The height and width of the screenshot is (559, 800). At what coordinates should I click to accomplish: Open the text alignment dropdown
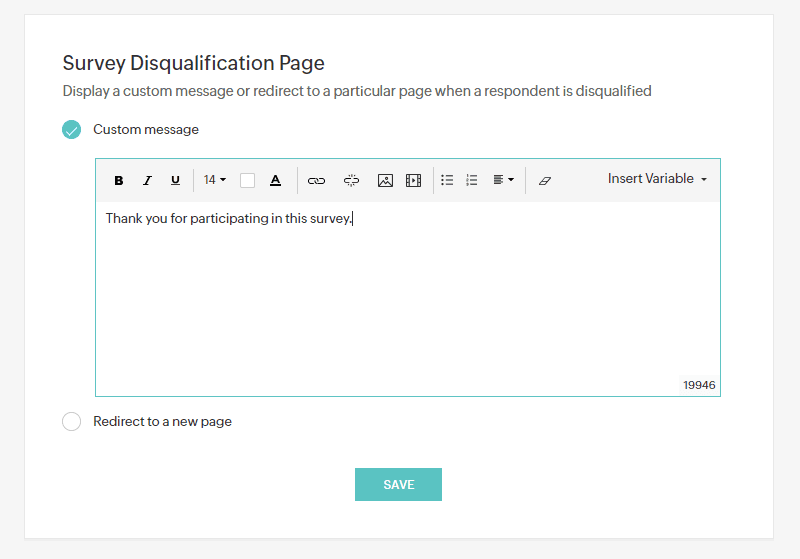tap(504, 180)
